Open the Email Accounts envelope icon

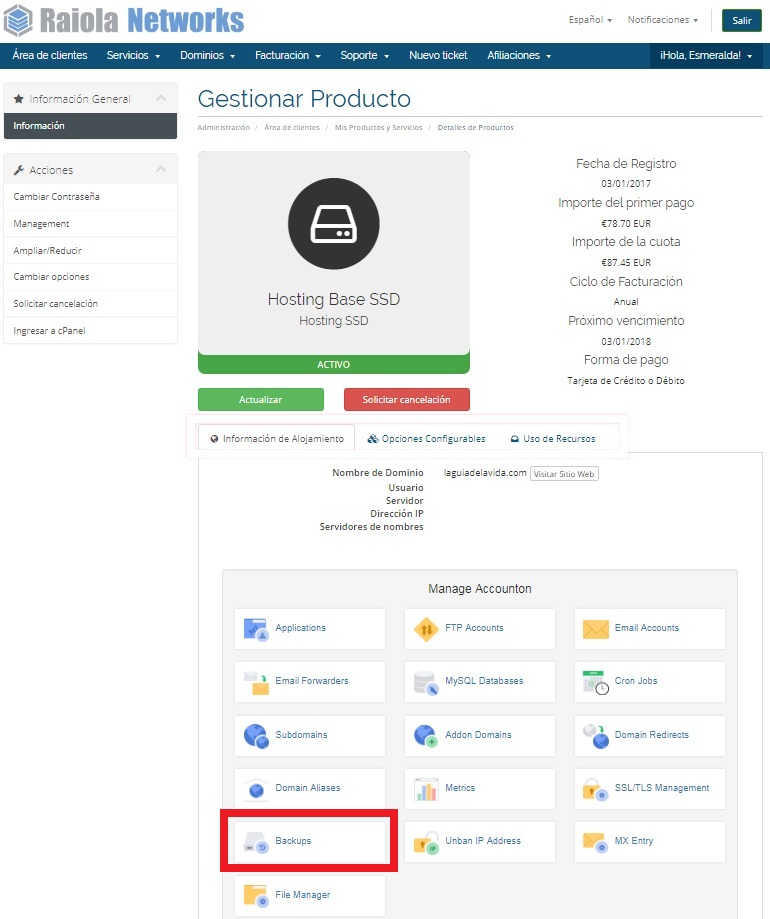coord(596,629)
